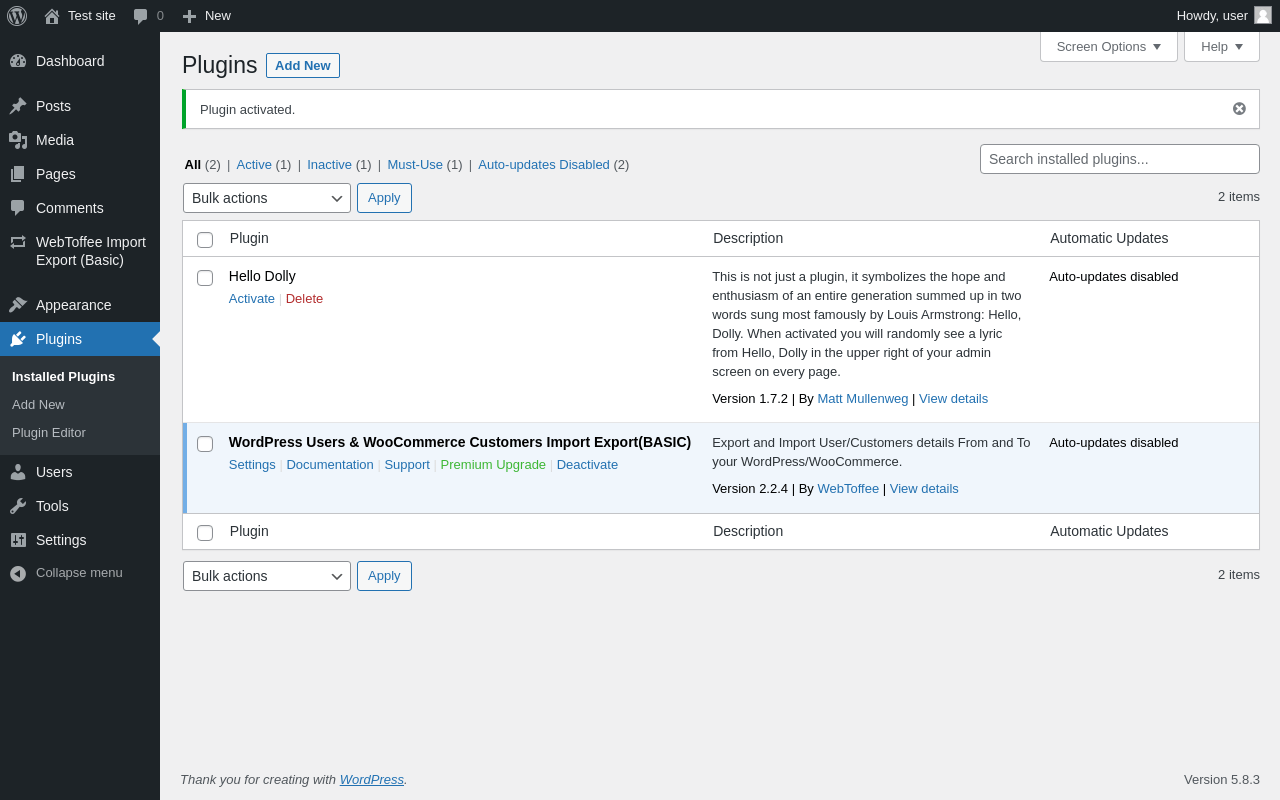Click the Media sidebar icon
Image resolution: width=1280 pixels, height=800 pixels.
(x=18, y=140)
